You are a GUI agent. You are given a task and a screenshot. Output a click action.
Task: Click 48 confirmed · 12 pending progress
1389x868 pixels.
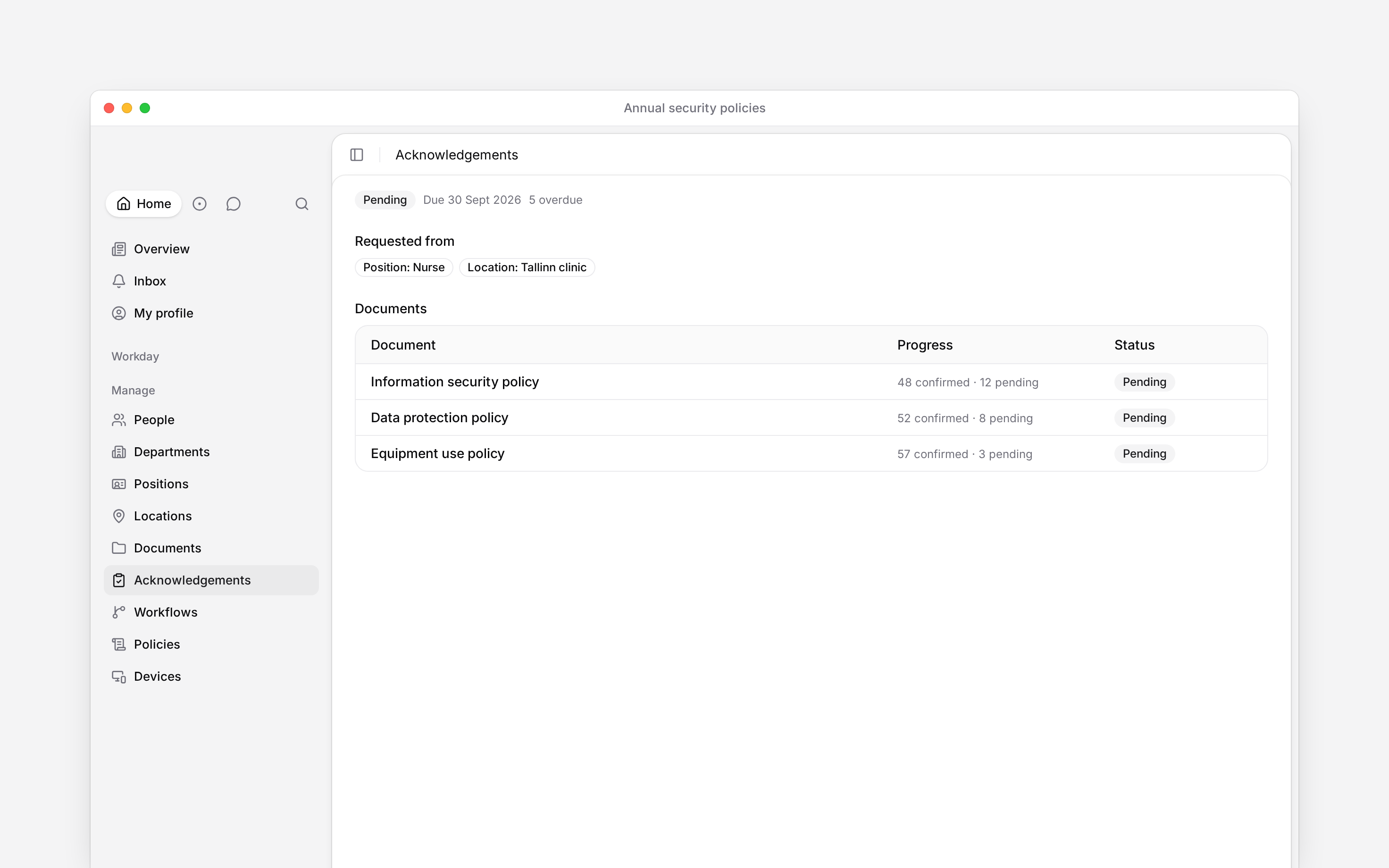[x=968, y=382]
